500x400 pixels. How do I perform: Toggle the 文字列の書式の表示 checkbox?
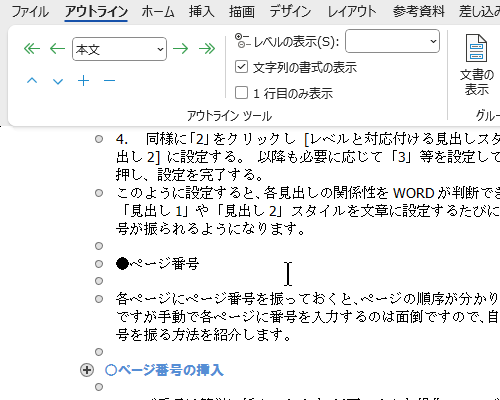coord(241,67)
